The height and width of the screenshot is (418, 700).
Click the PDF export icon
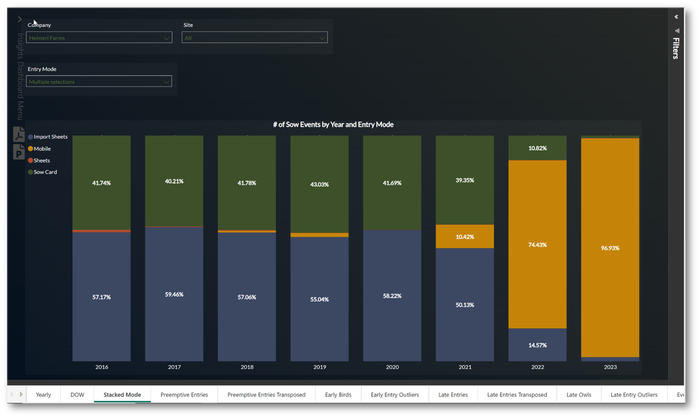(x=19, y=134)
